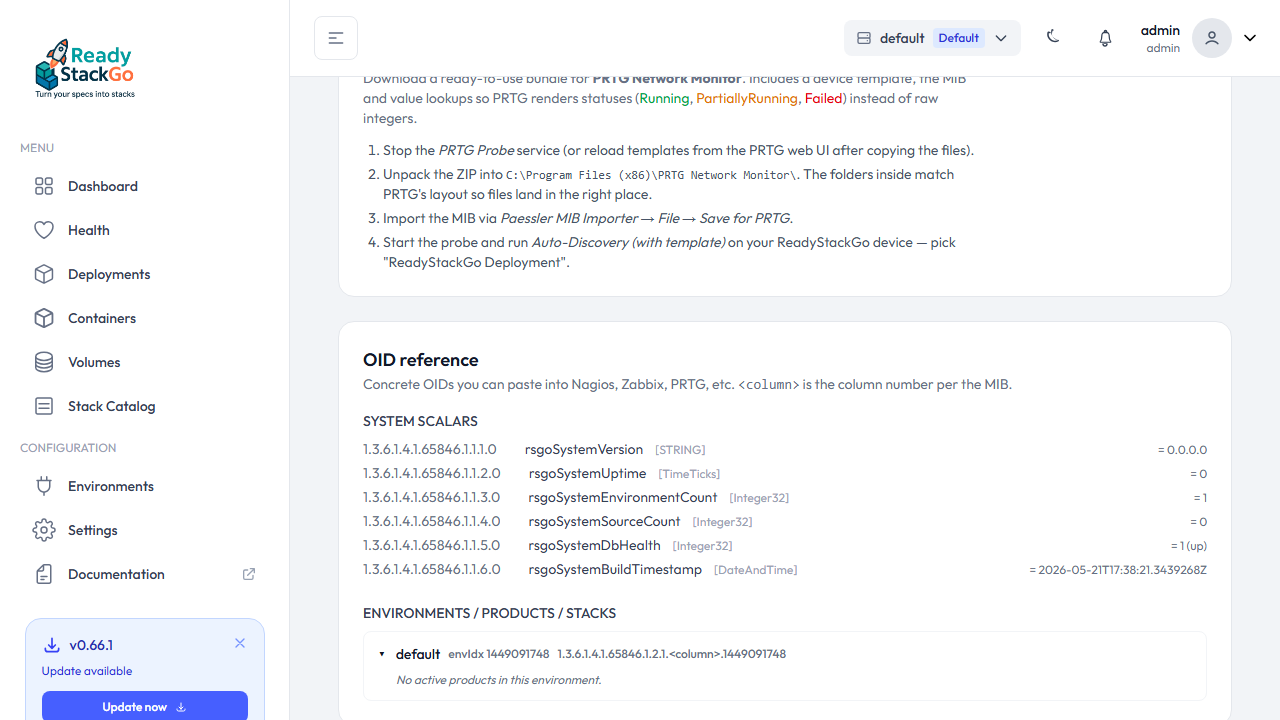Click rsgoSystemDbHealth name

pos(595,546)
